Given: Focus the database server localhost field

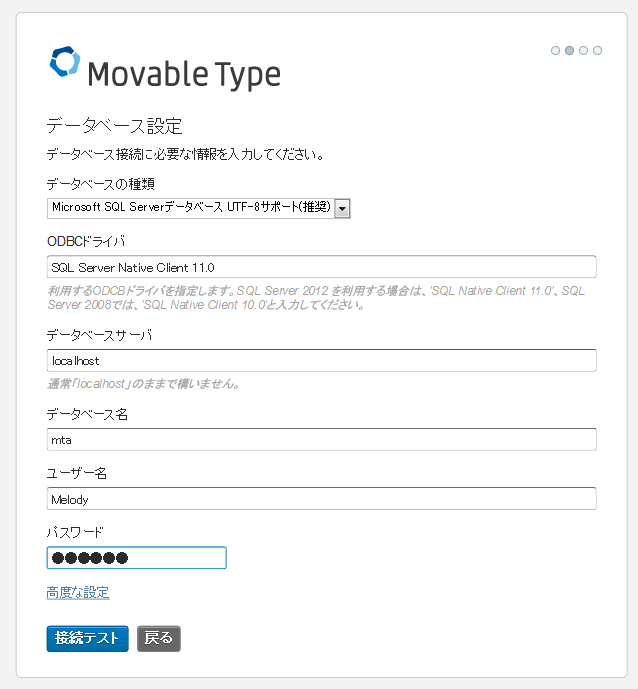Looking at the screenshot, I should point(322,360).
